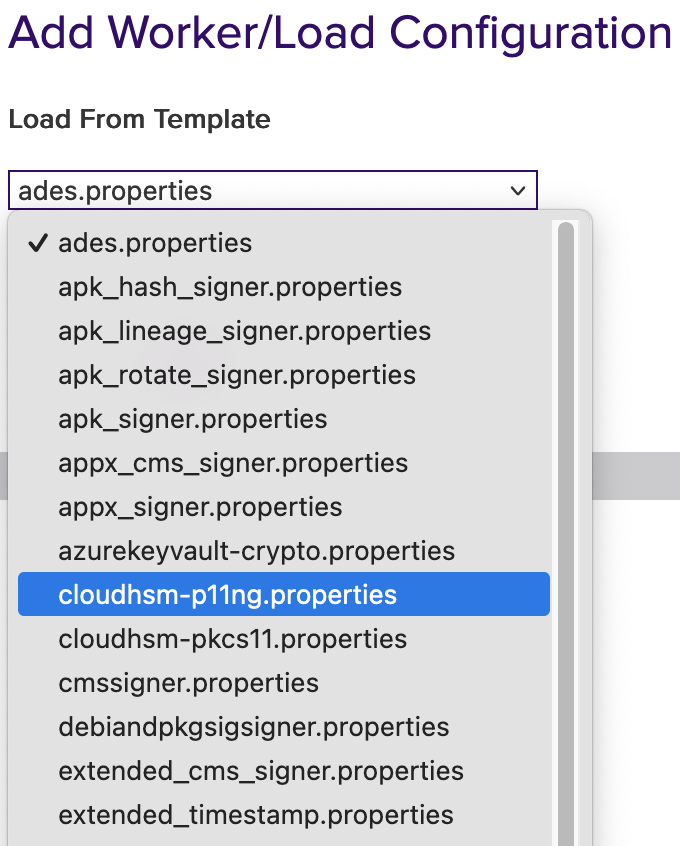Viewport: 680px width, 846px height.
Task: Pick apk_rotate_signer.properties template
Action: pos(237,375)
